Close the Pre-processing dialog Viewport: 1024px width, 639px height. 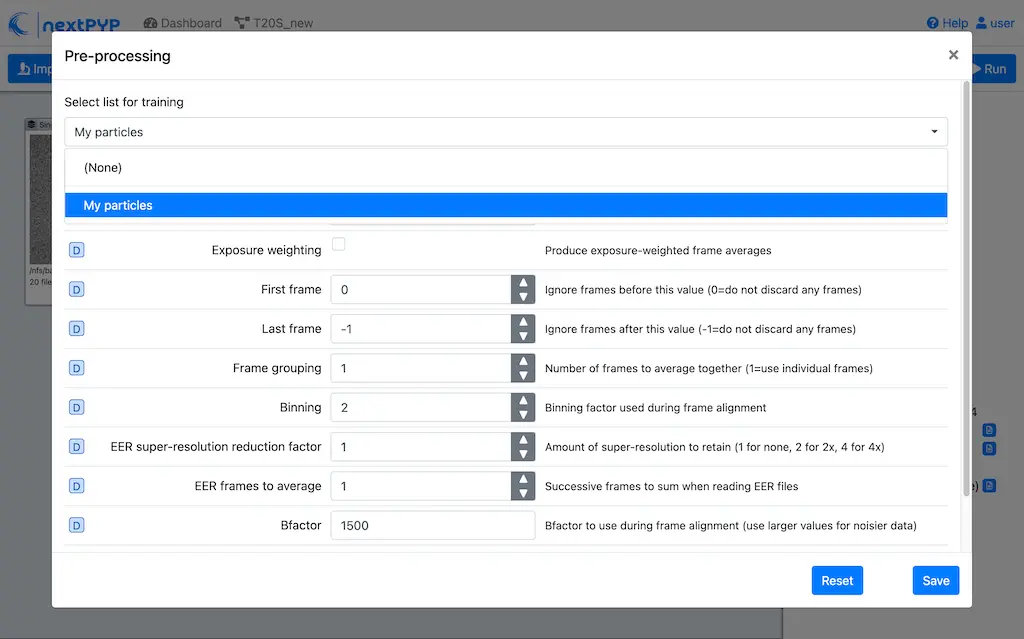(953, 55)
